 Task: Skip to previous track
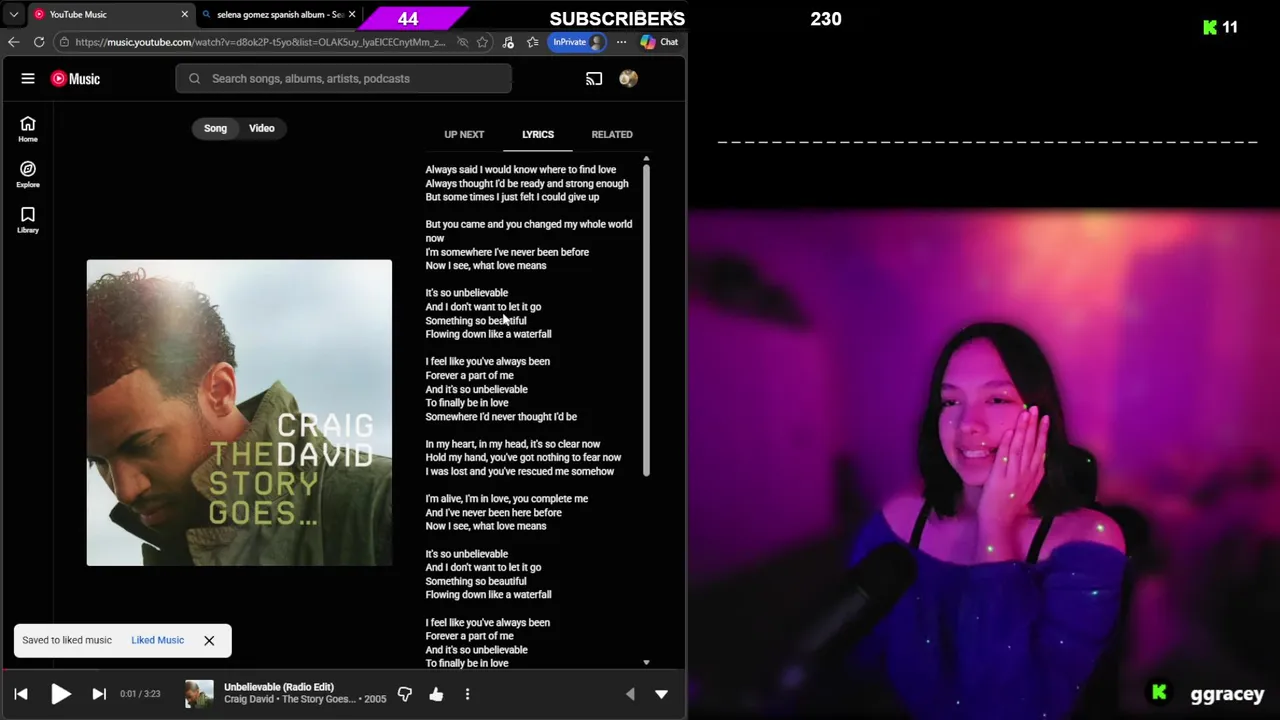[x=21, y=694]
